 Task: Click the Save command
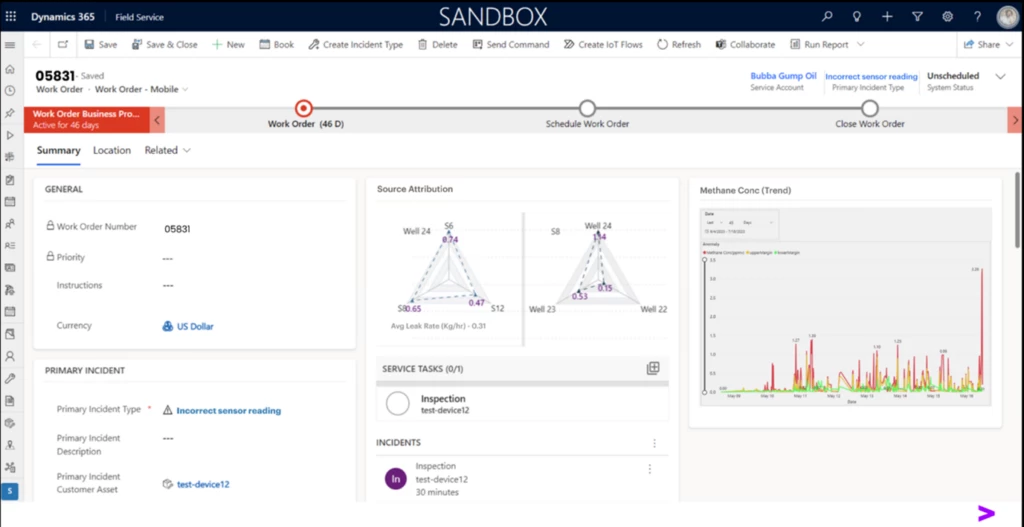(x=101, y=44)
